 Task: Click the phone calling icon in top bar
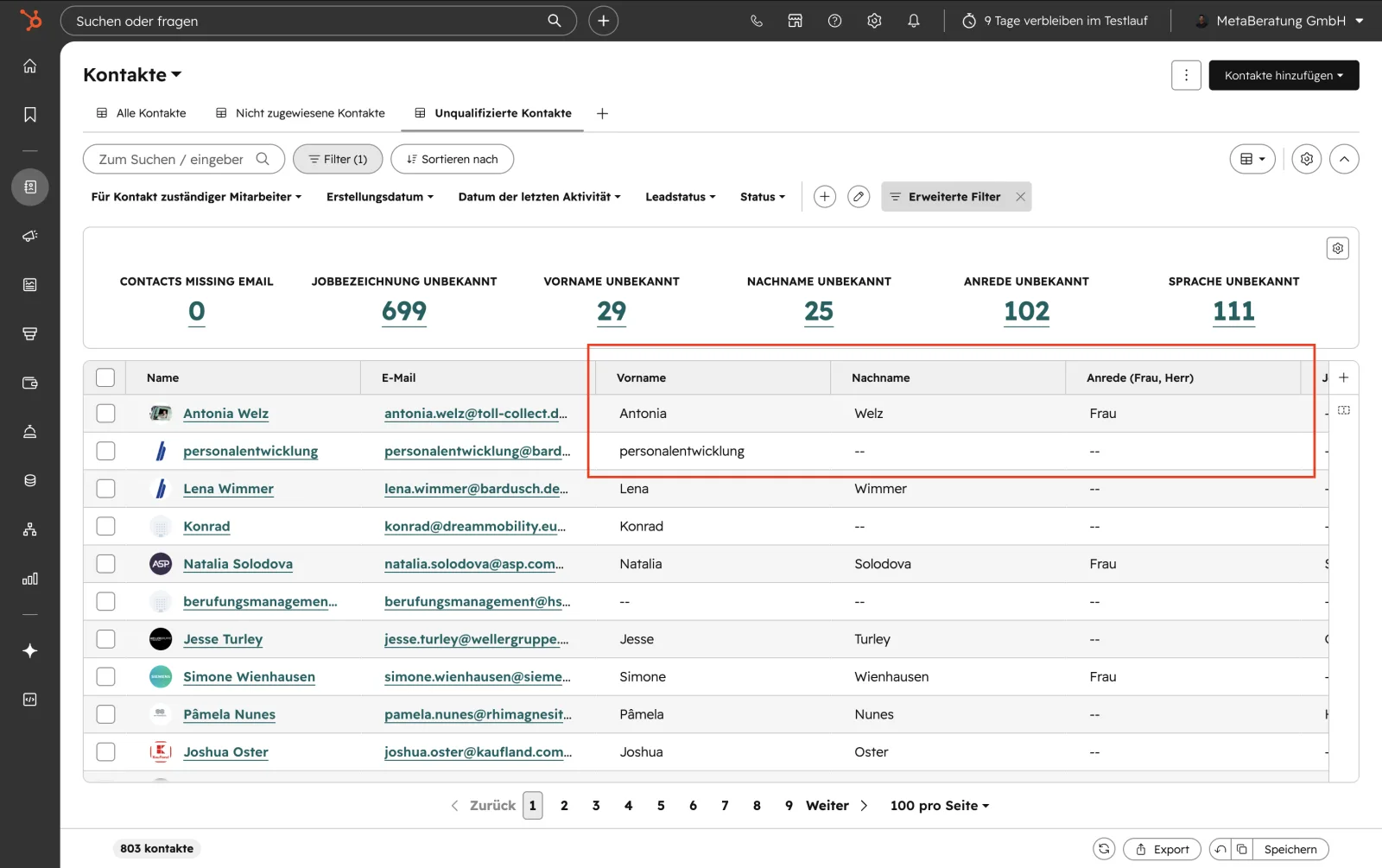[757, 21]
